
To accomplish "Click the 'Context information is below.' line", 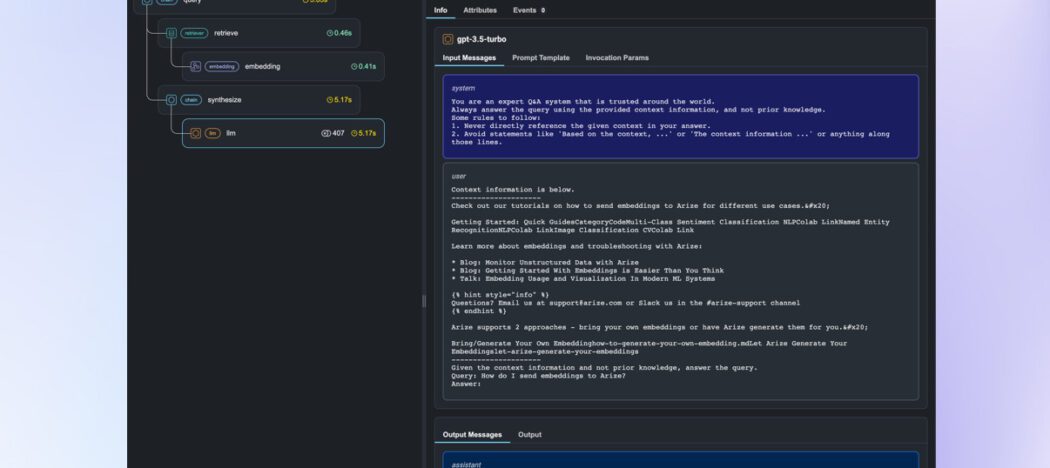I will 513,189.
